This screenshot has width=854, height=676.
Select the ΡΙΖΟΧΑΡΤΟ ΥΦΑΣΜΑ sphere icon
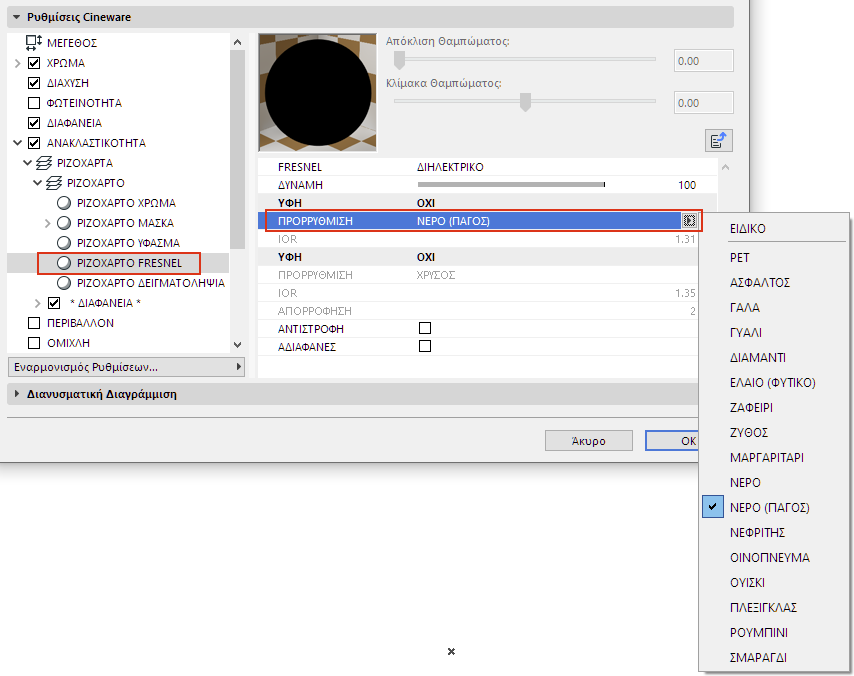tap(64, 243)
